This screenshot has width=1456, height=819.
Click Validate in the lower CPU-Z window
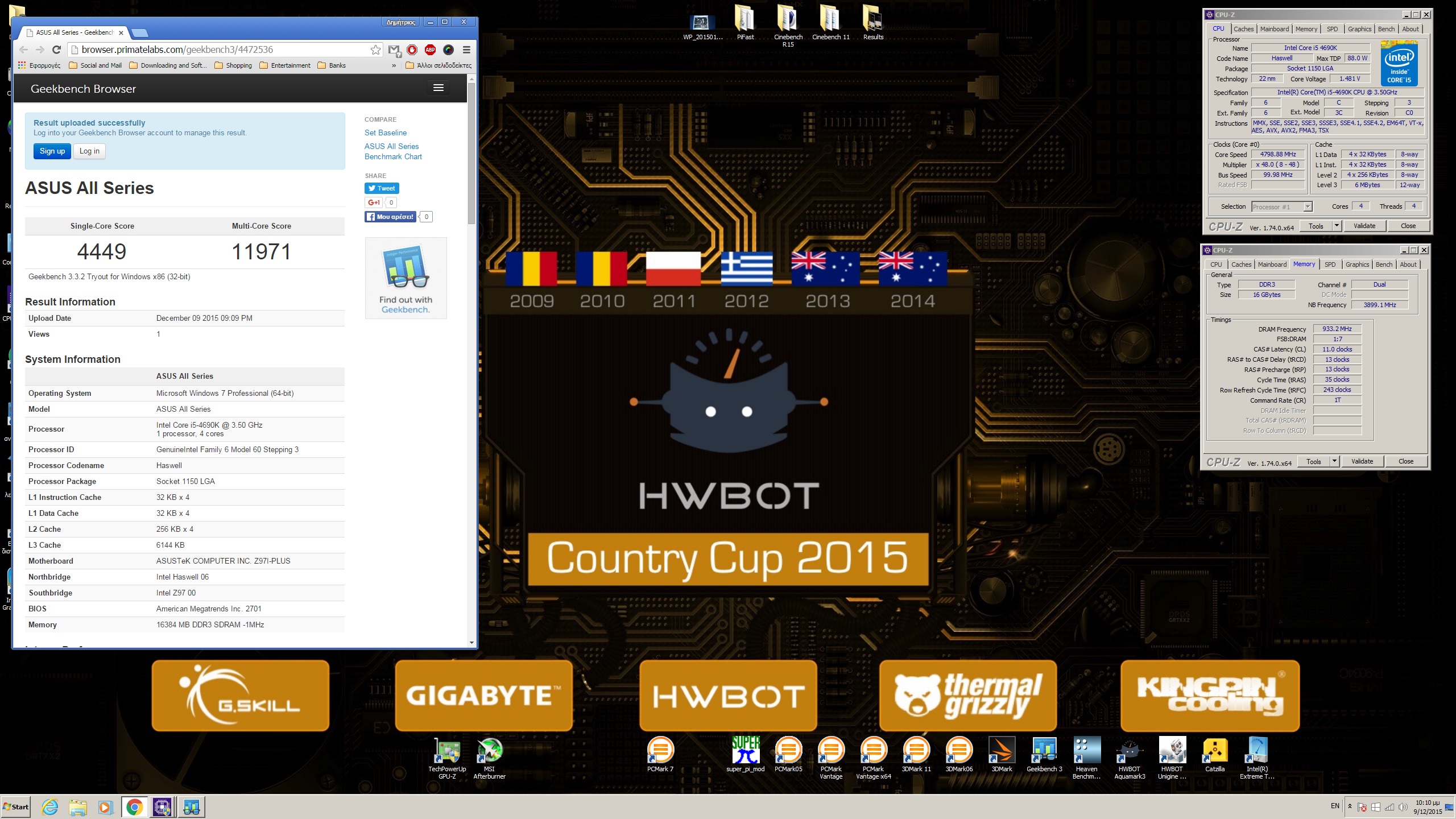pyautogui.click(x=1362, y=461)
